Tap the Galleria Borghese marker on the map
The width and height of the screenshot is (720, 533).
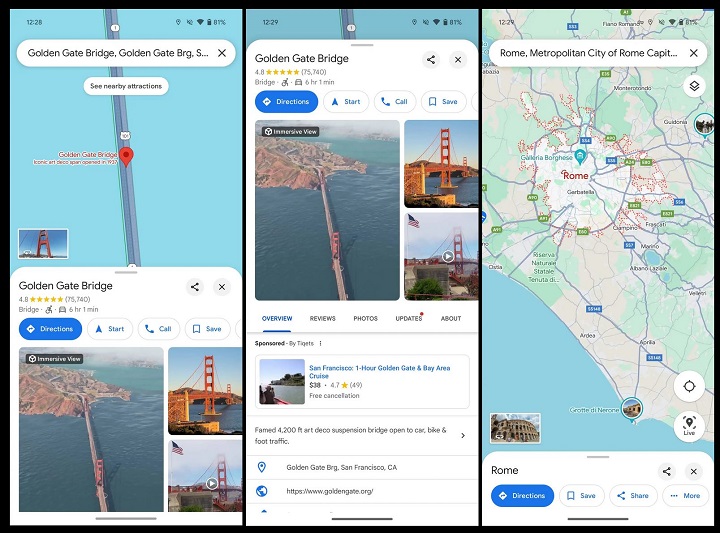click(x=579, y=158)
